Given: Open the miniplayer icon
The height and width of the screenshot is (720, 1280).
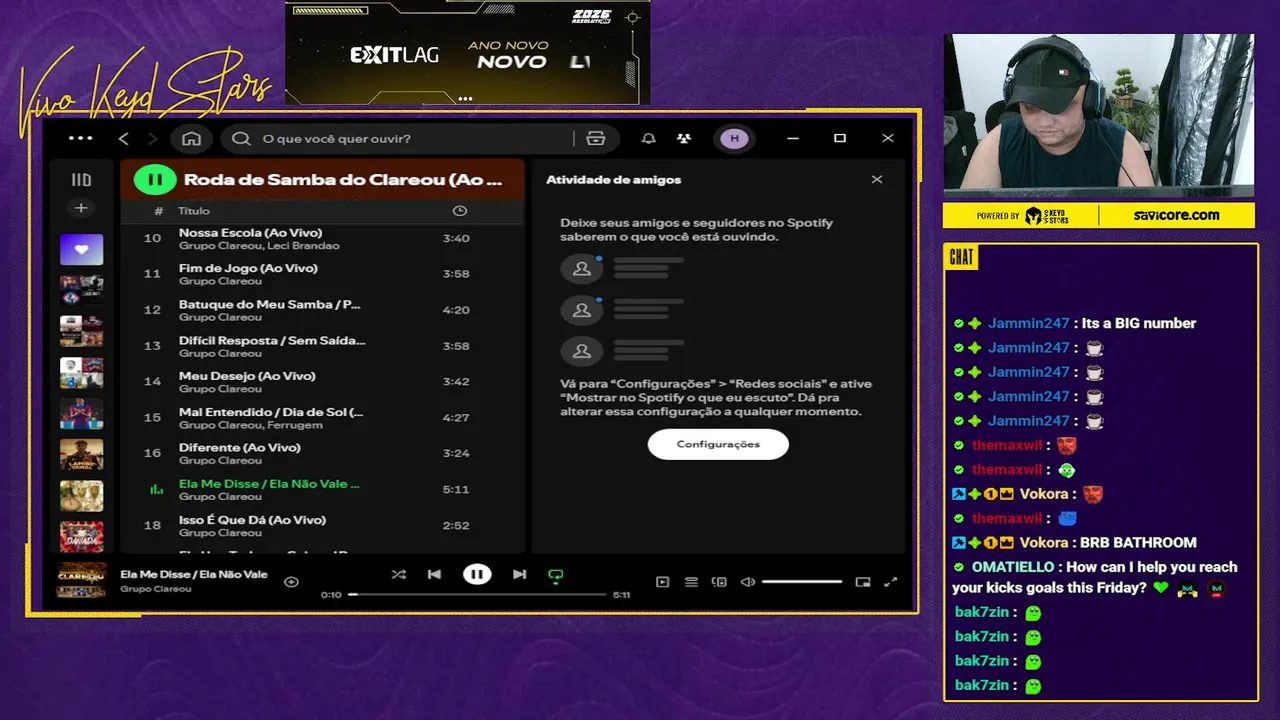Looking at the screenshot, I should pyautogui.click(x=863, y=582).
